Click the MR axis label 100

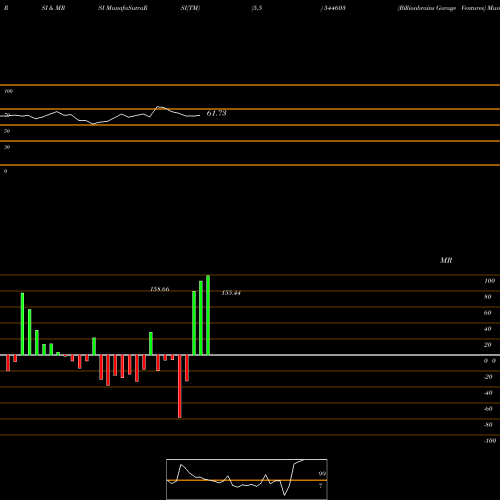point(489,281)
